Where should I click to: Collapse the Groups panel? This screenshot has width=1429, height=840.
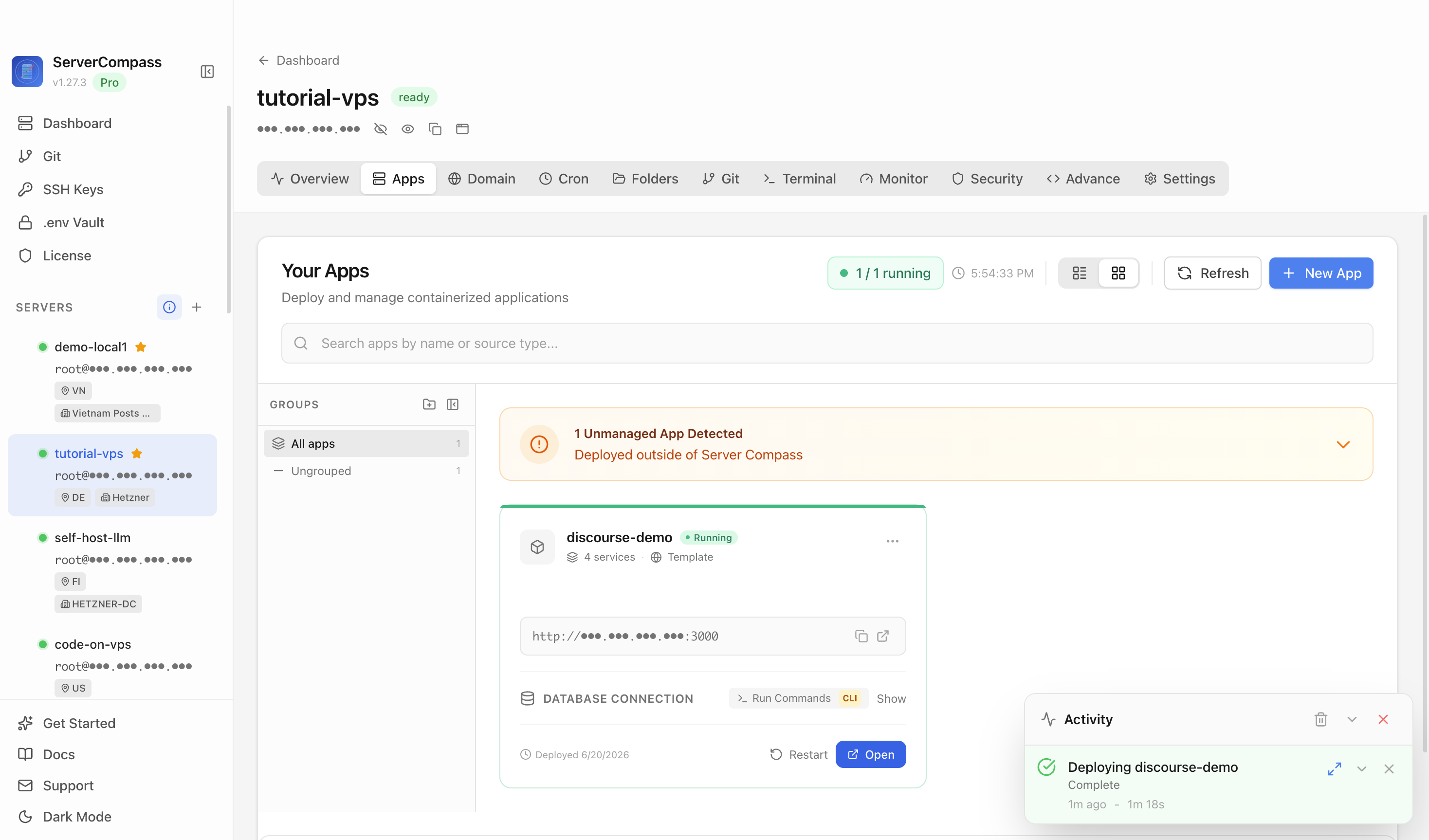coord(453,404)
